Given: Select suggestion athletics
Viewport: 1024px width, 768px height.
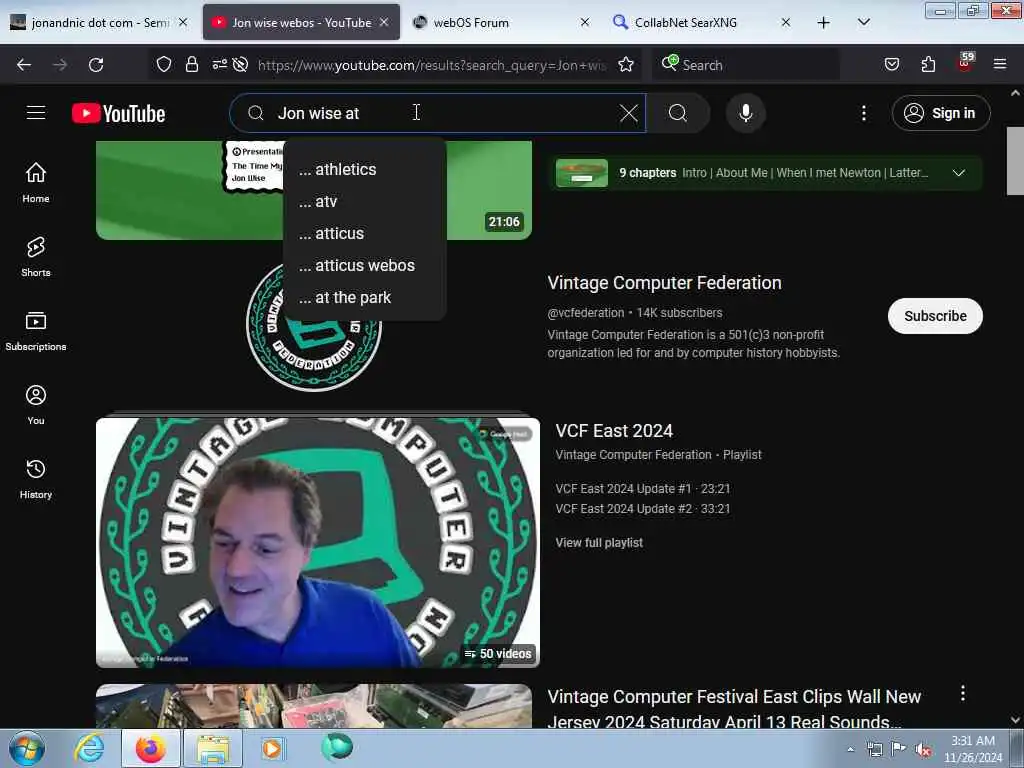Looking at the screenshot, I should point(364,169).
